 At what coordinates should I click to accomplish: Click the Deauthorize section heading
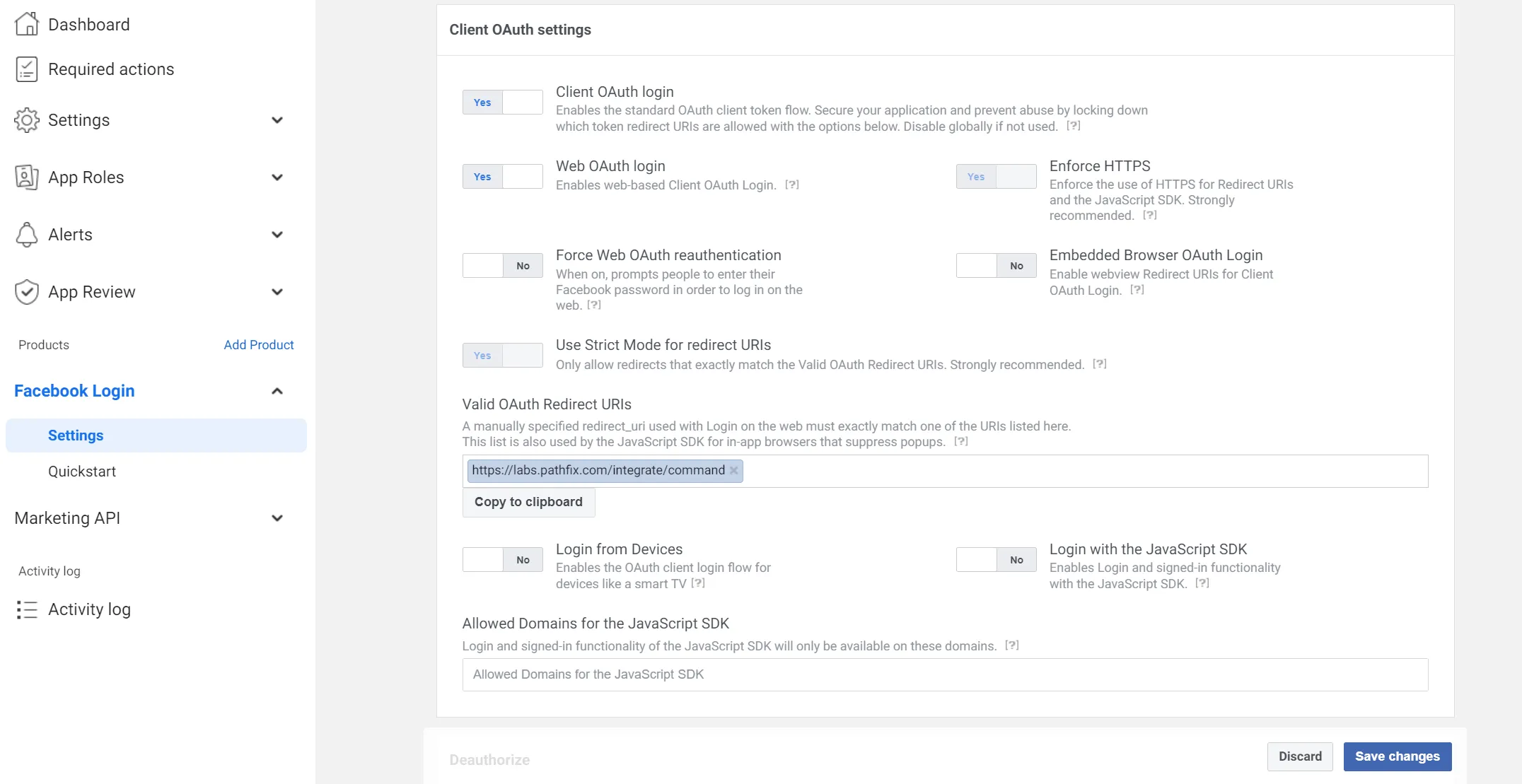(489, 760)
